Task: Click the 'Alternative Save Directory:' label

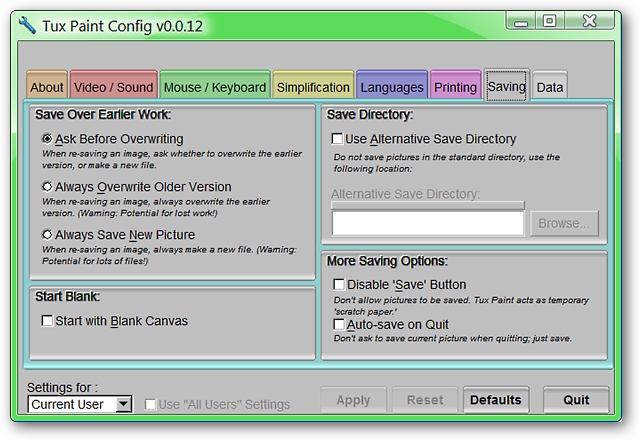Action: click(406, 194)
